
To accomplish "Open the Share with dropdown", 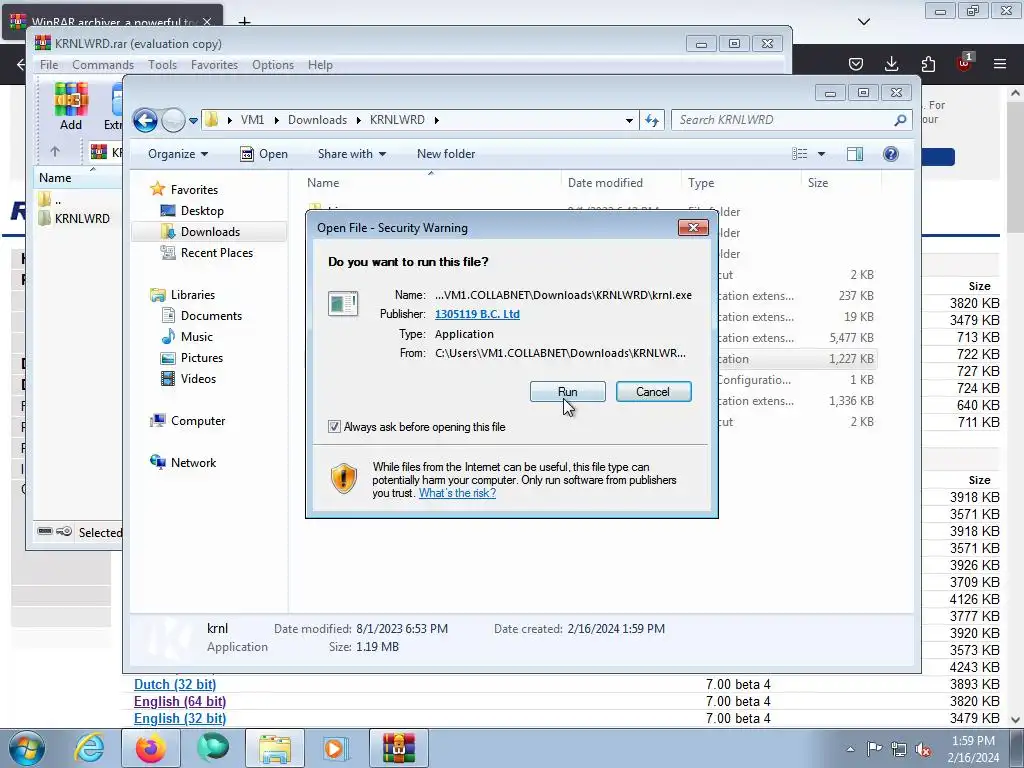I will point(351,153).
